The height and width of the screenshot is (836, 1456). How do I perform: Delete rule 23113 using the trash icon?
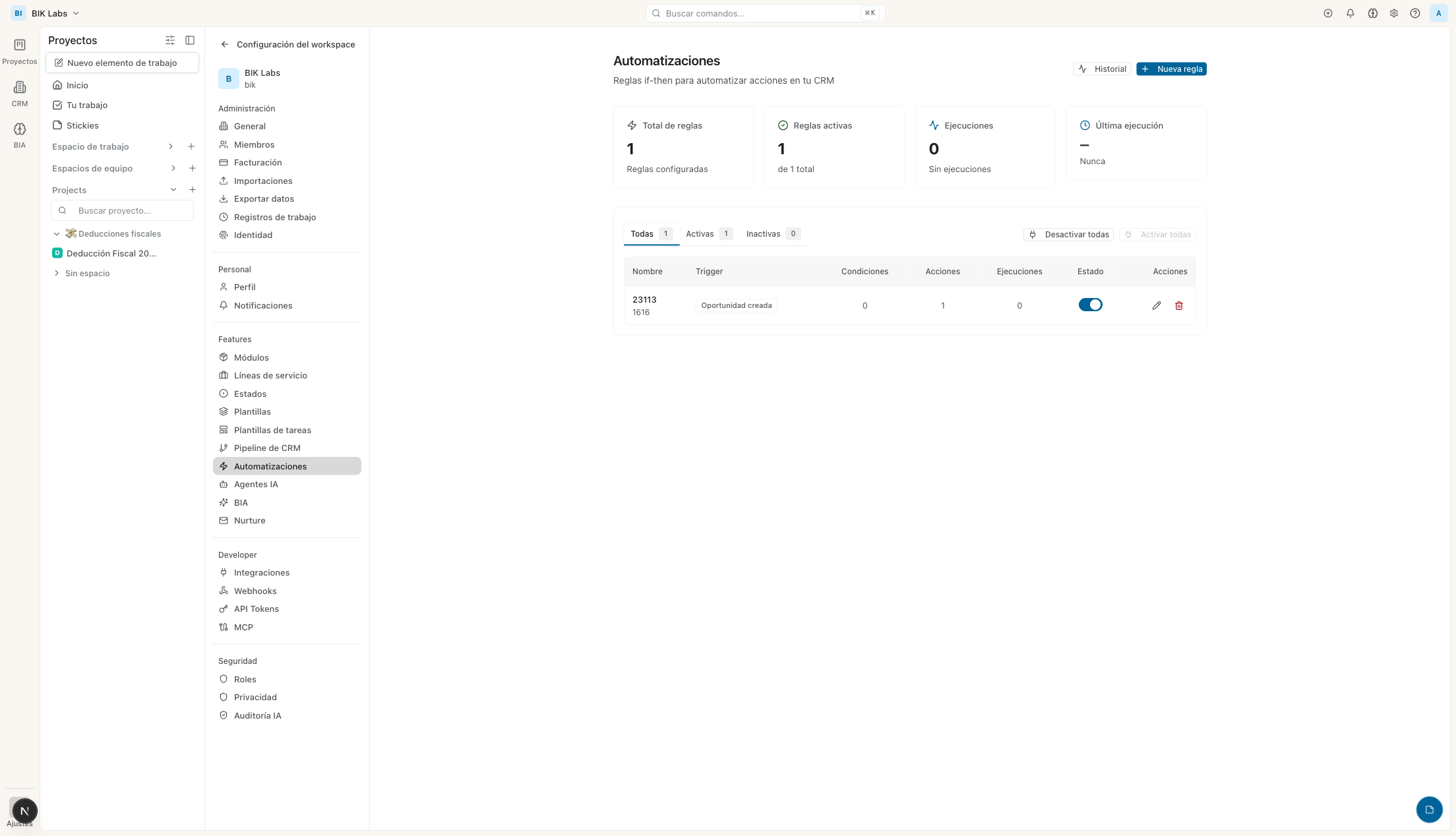(x=1179, y=305)
